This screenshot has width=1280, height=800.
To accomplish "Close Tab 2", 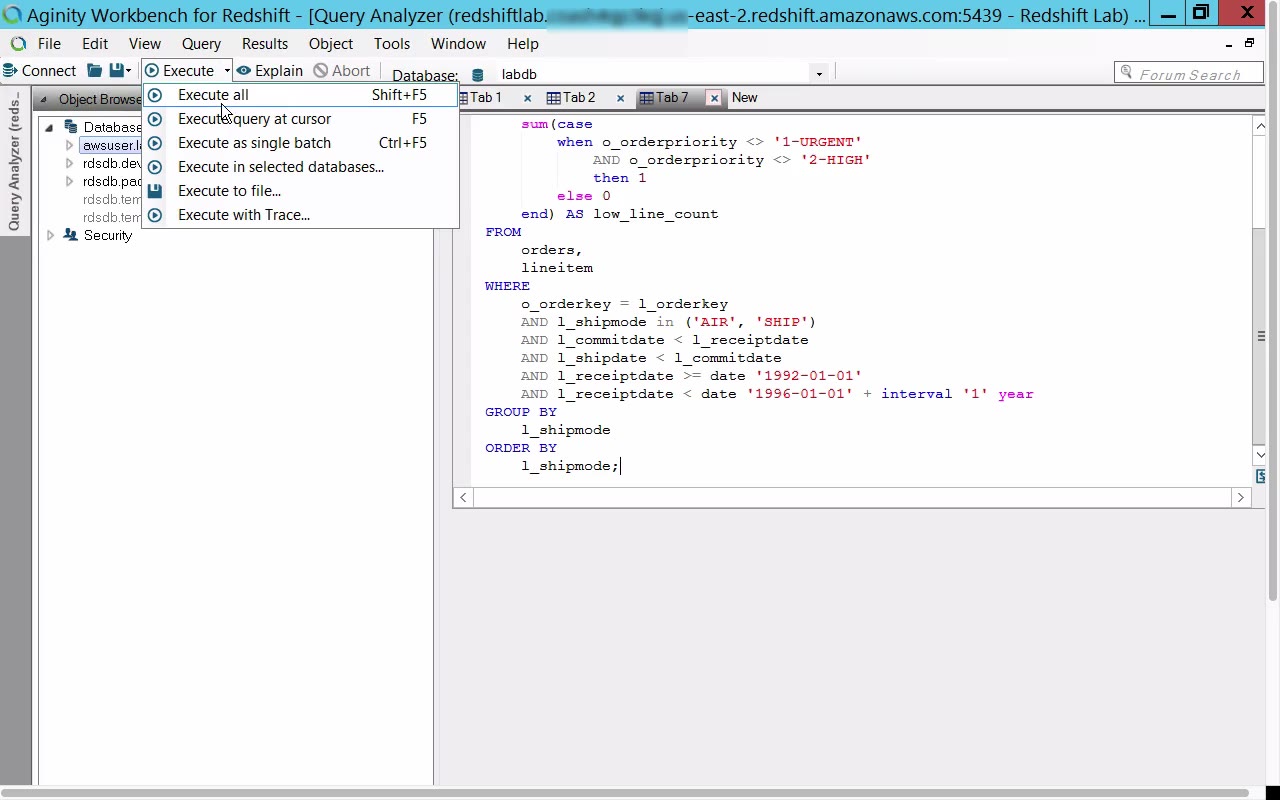I will click(620, 98).
